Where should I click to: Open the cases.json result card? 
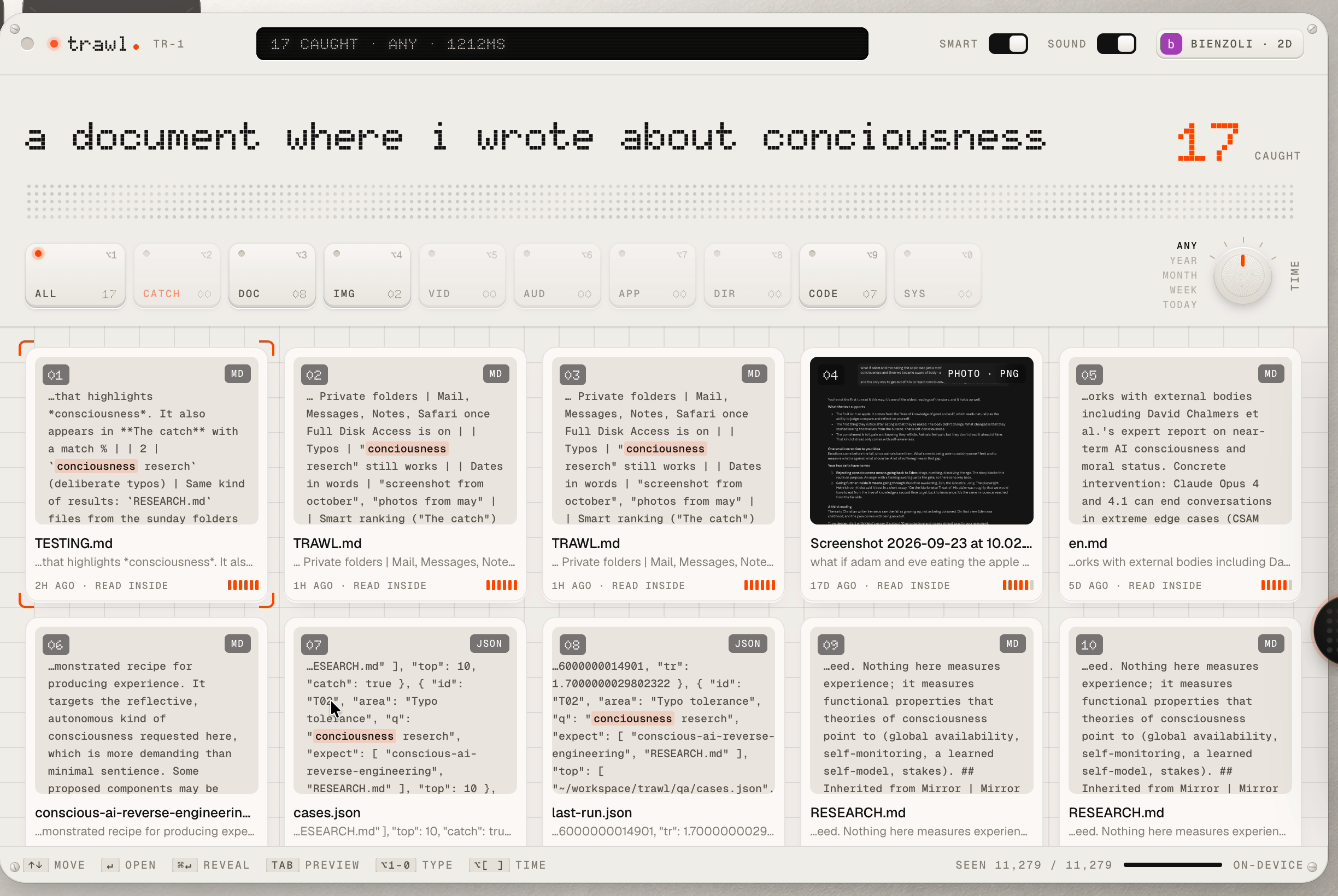(x=404, y=733)
